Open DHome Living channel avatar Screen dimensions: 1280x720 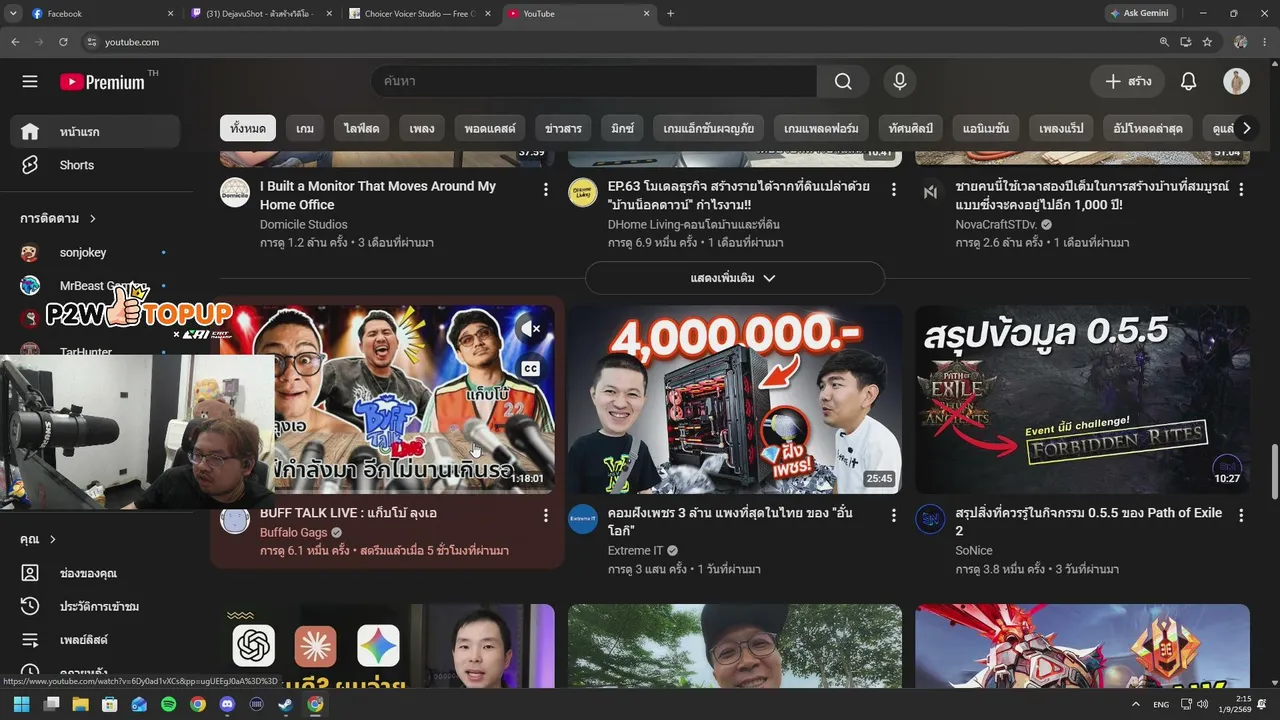click(583, 192)
